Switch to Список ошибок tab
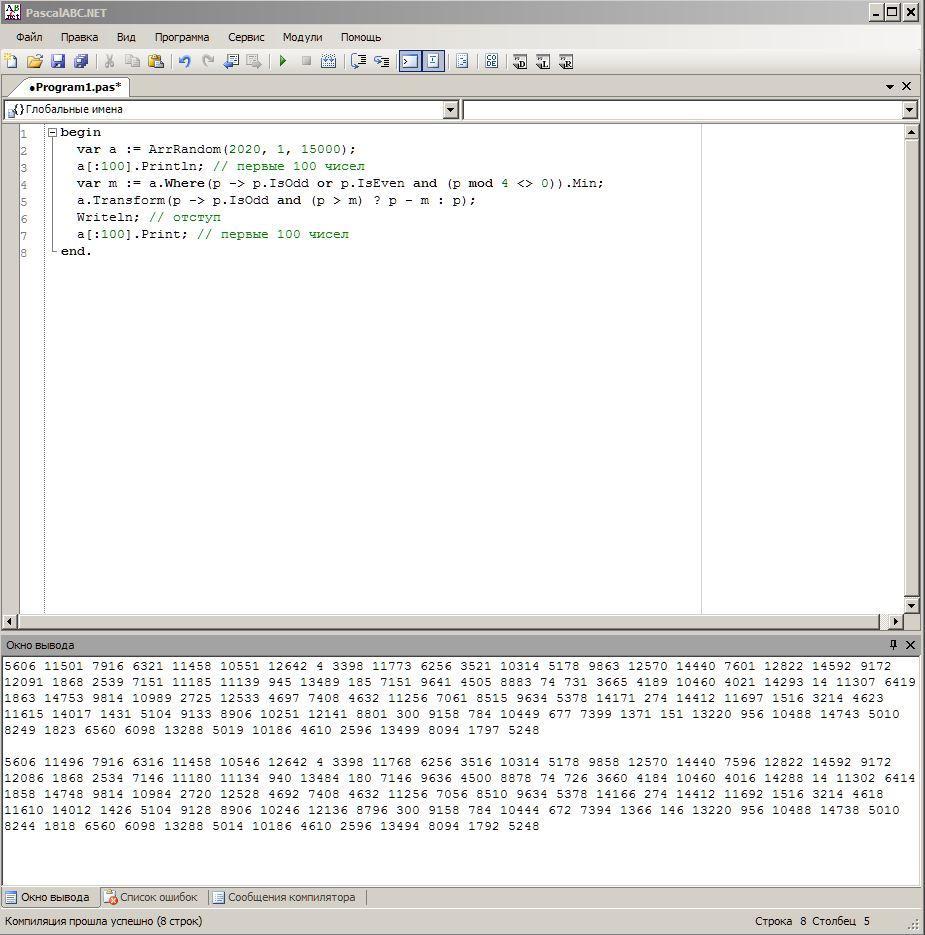The height and width of the screenshot is (935, 925). [150, 897]
